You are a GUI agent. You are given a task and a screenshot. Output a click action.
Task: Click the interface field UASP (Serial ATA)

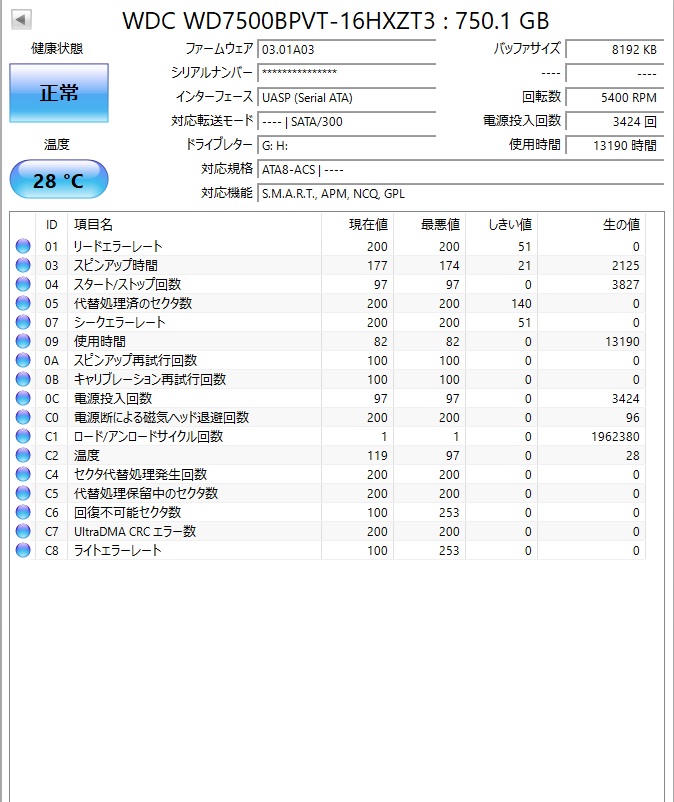pyautogui.click(x=346, y=98)
